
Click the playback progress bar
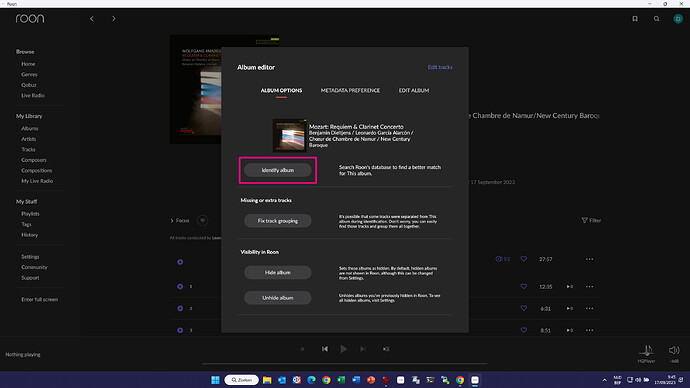point(345,364)
